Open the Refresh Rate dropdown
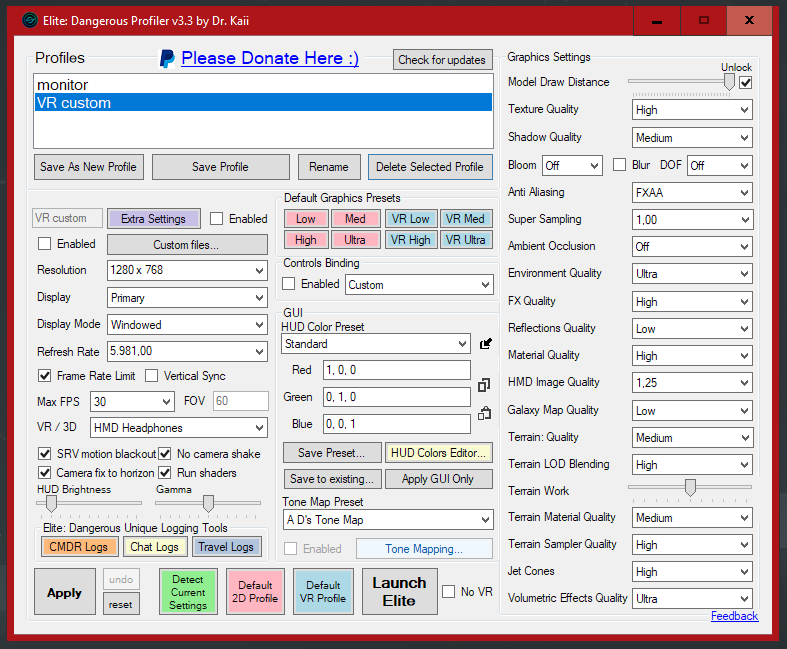 point(187,351)
